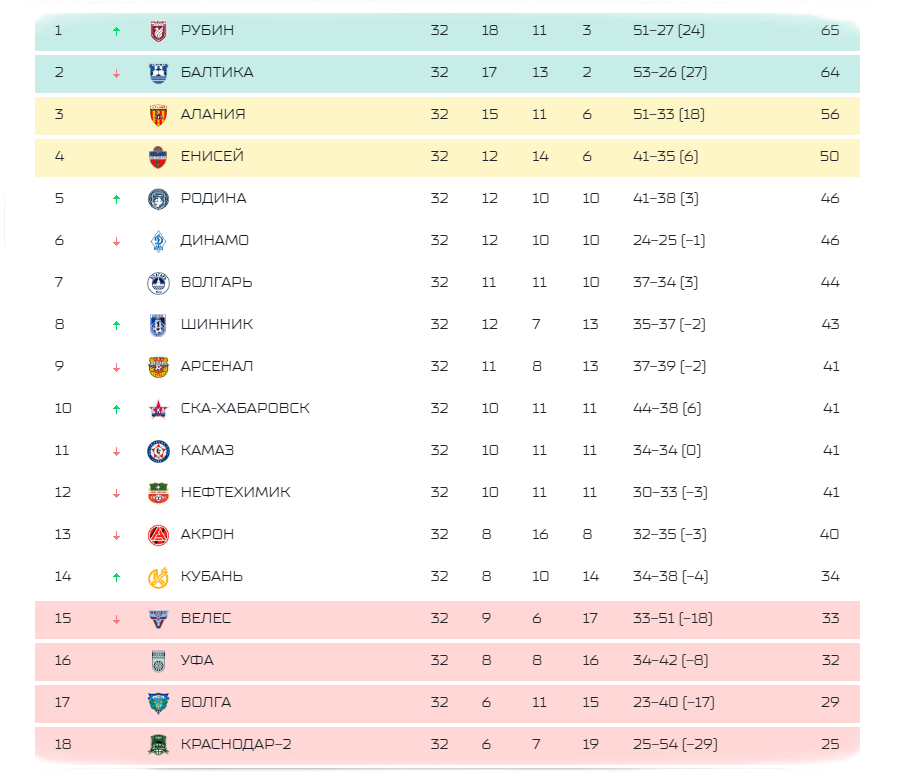Click the Акрон red circular logo

[x=158, y=536]
